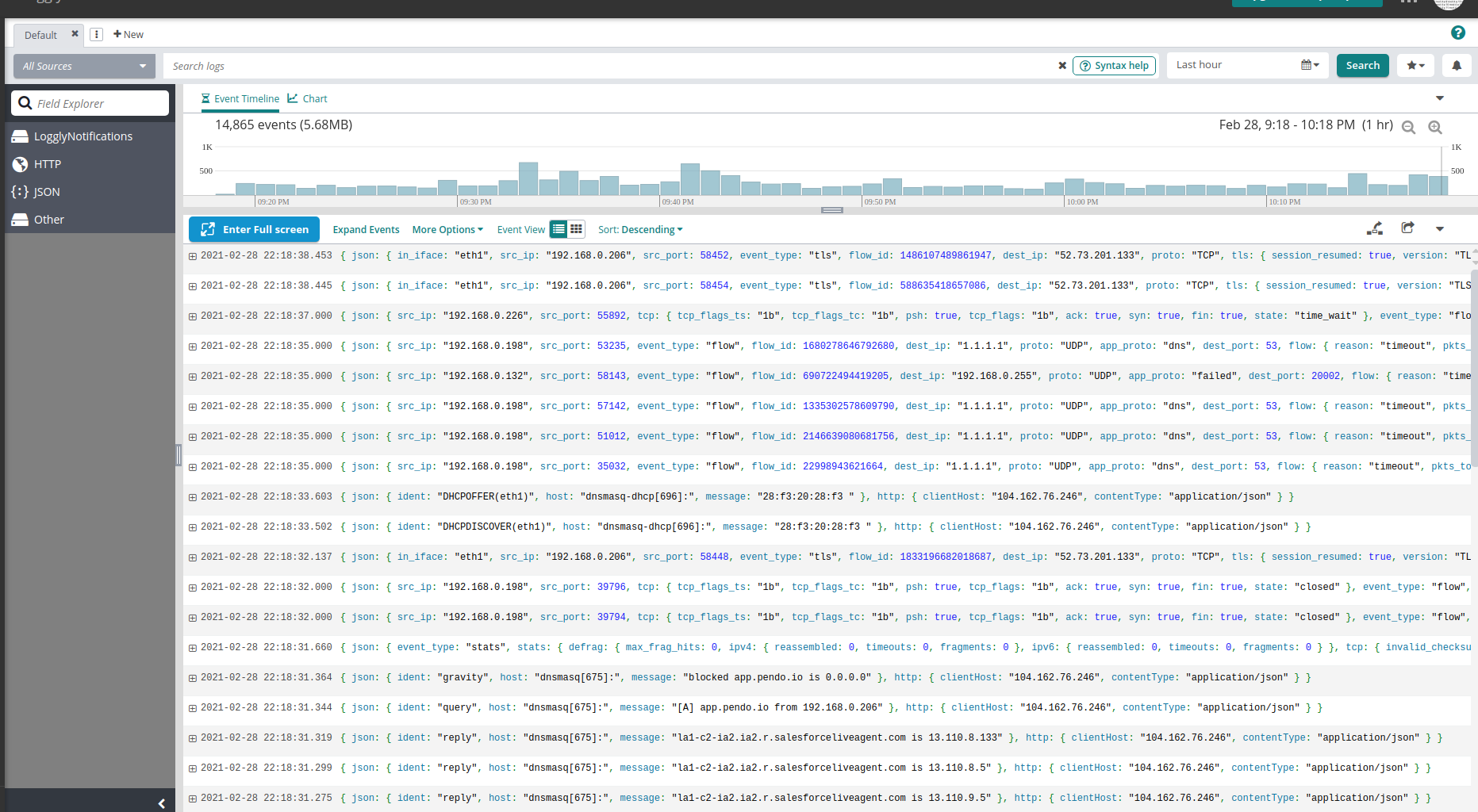This screenshot has width=1478, height=812.
Task: Expand the stats event at 22:18:31.660
Action: coord(193,648)
